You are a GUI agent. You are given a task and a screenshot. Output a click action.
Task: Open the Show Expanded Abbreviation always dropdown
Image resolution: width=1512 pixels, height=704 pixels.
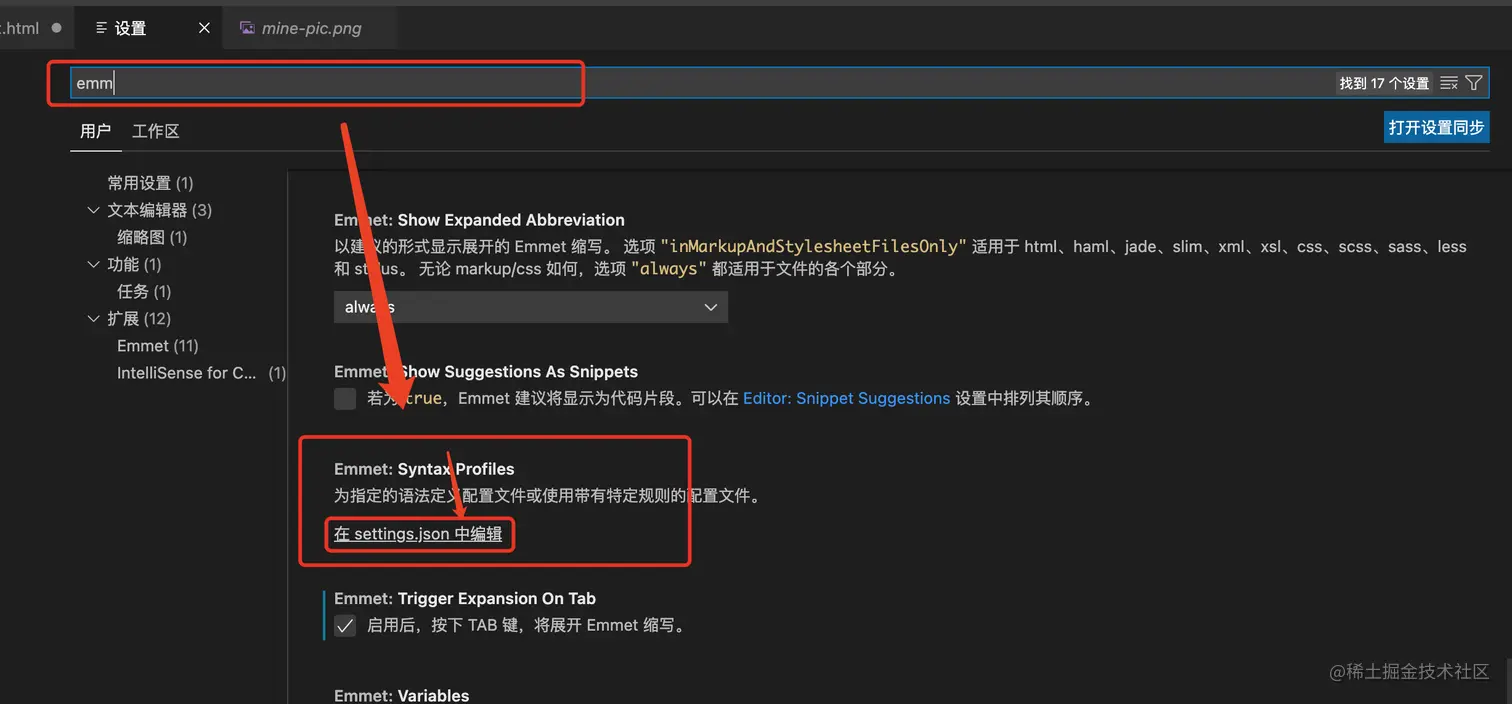coord(531,307)
